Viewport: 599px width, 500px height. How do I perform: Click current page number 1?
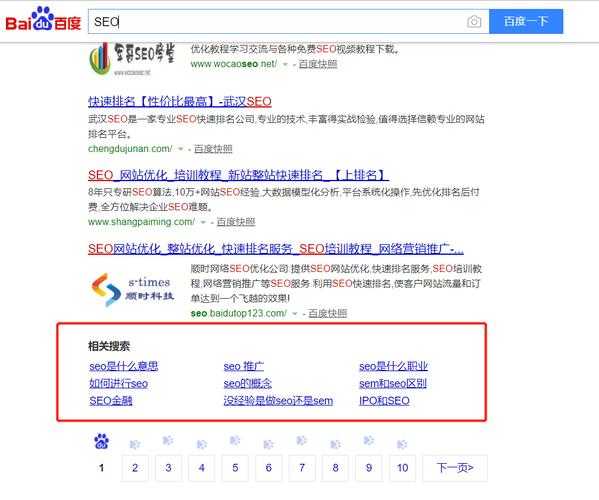tap(101, 468)
